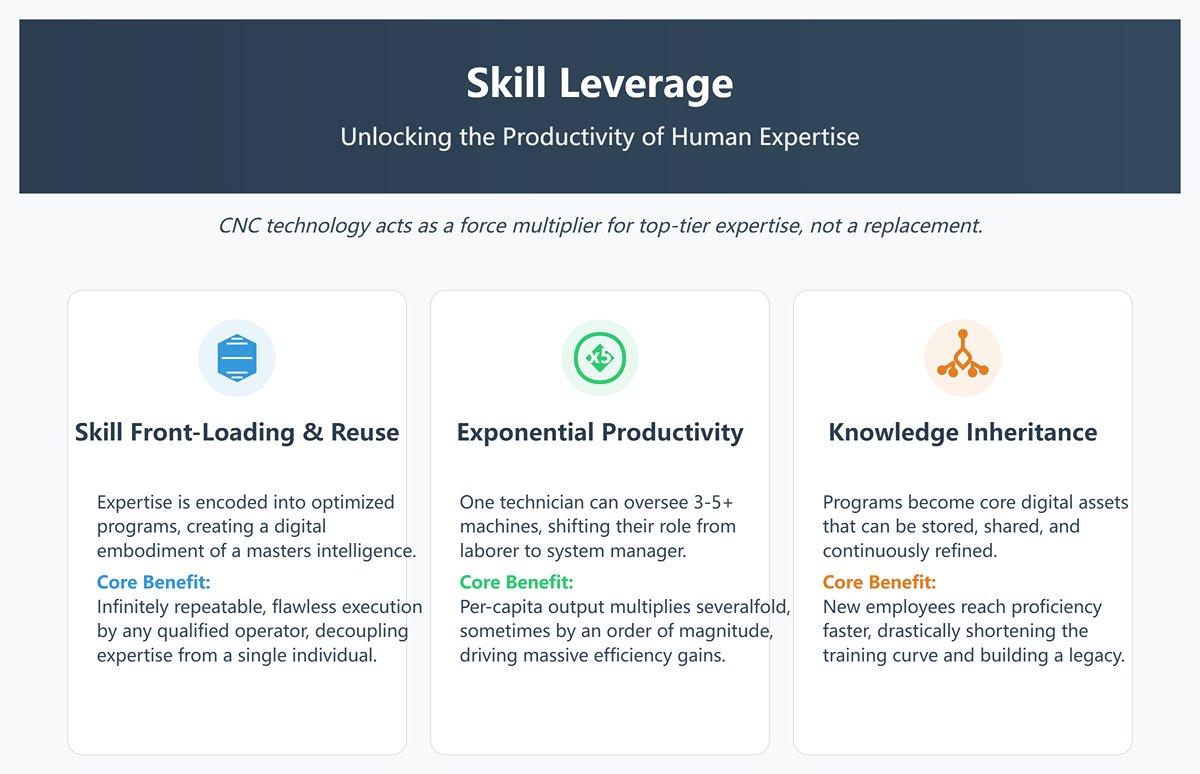Click the orange Core Benefit label
This screenshot has height=774, width=1200.
pos(880,582)
